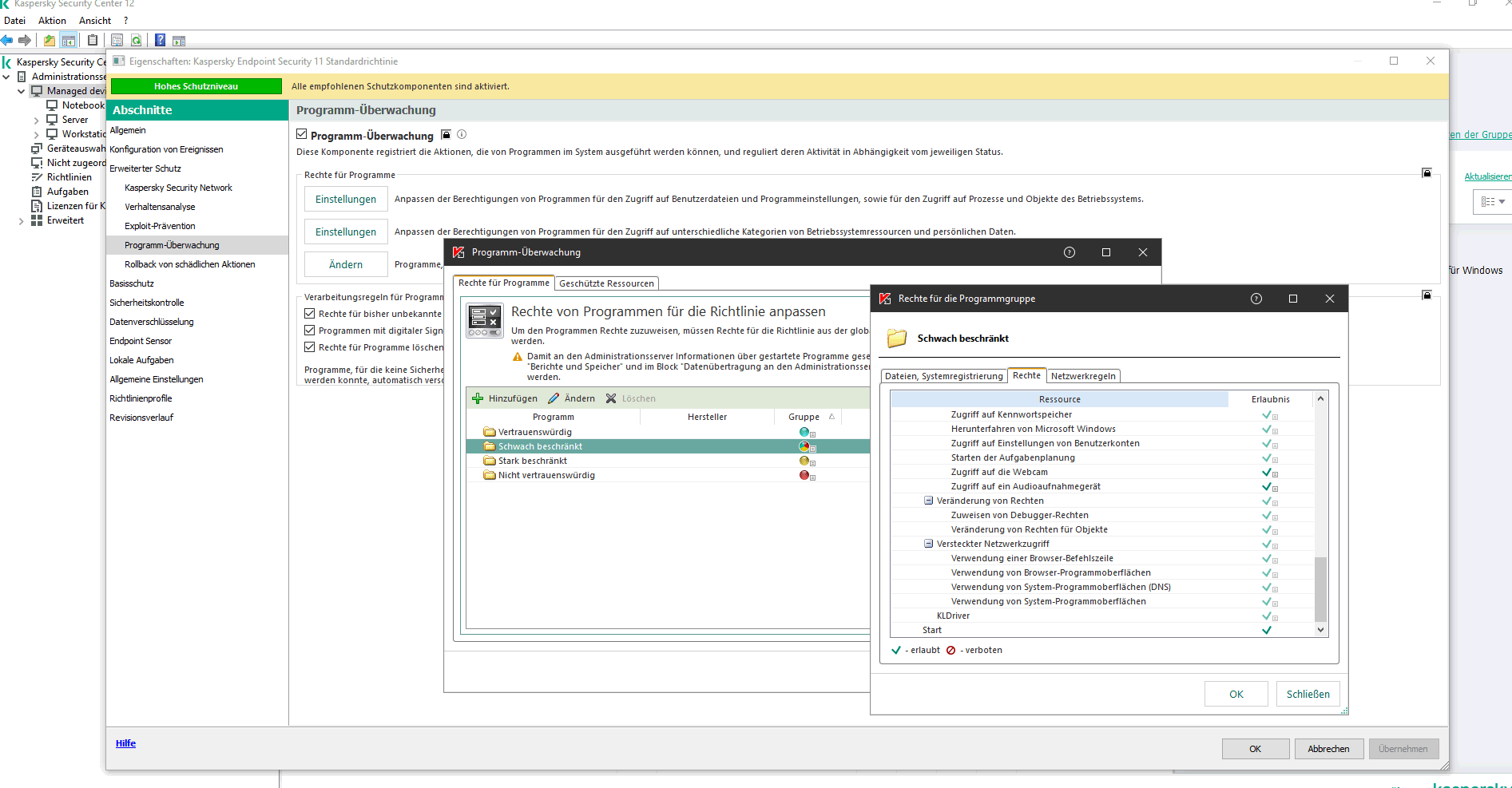
Task: Click the blue question mark help icon
Action: (160, 40)
